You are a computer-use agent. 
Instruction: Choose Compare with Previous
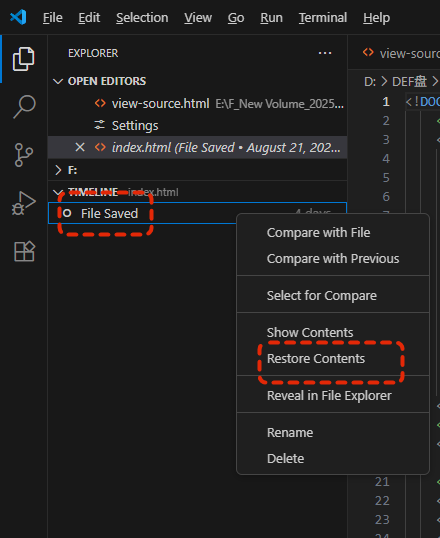point(333,258)
